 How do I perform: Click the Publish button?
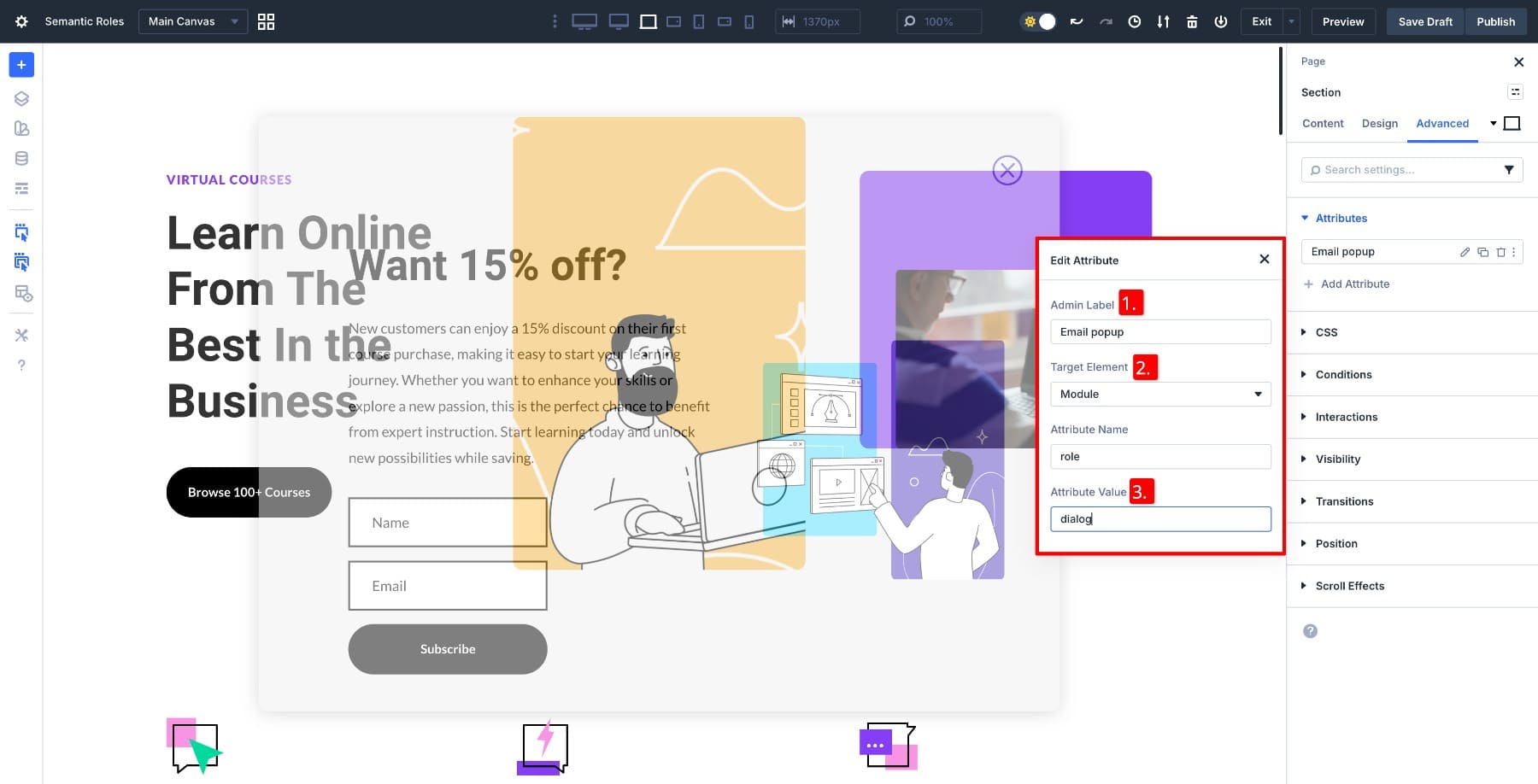click(1495, 21)
